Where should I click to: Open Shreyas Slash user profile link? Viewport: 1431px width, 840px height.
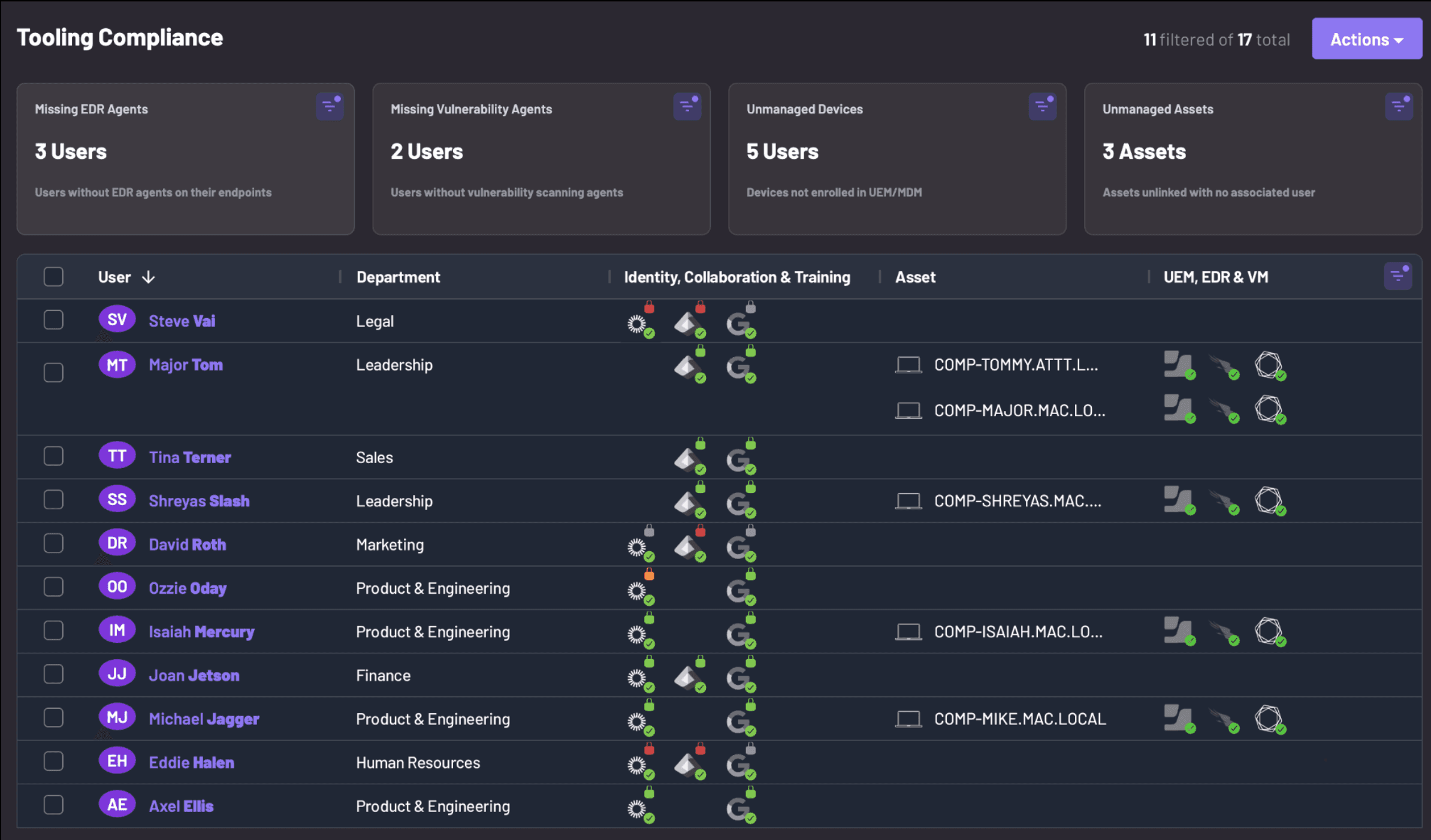click(199, 501)
